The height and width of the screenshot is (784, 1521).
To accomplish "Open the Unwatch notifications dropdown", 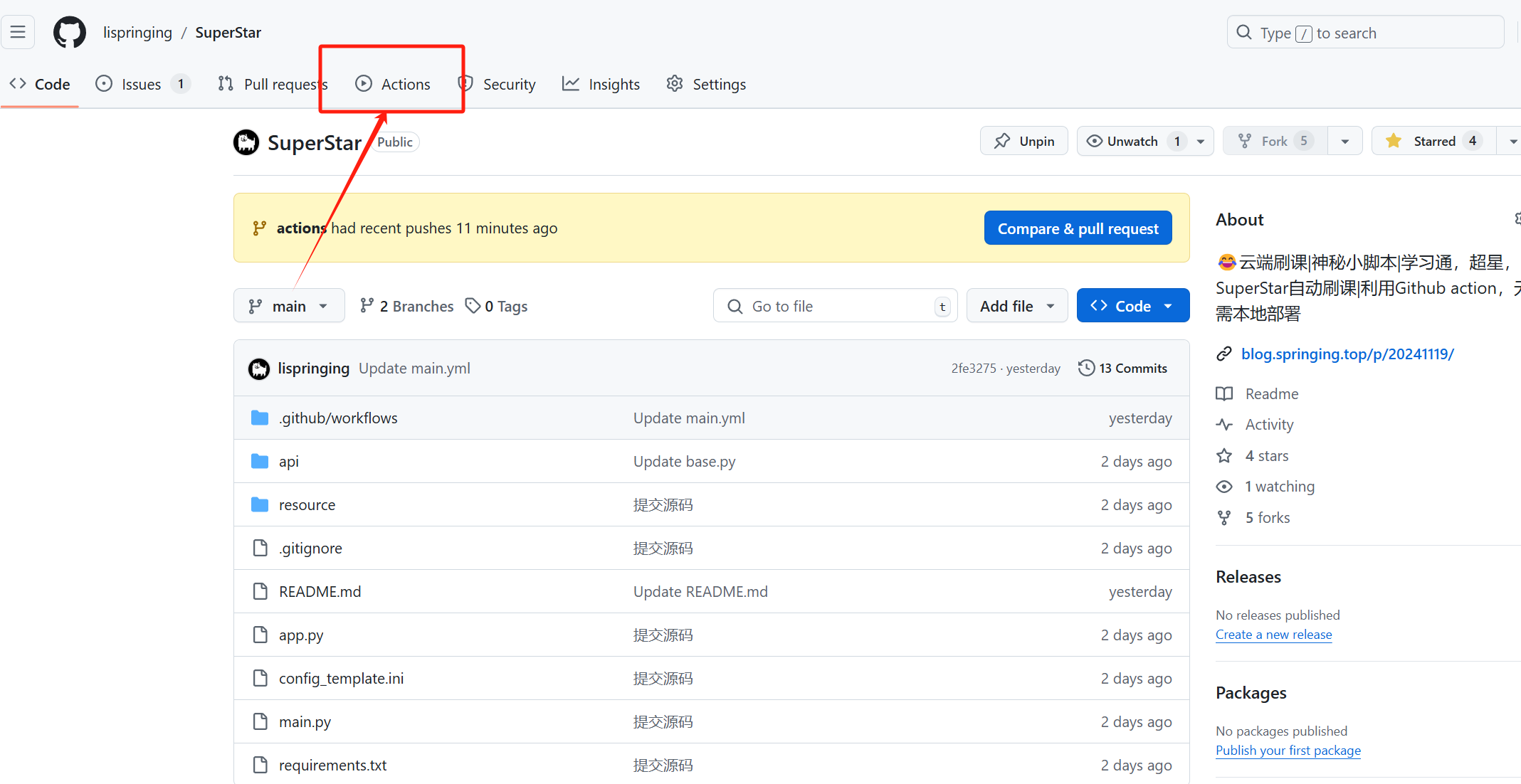I will coord(1145,141).
